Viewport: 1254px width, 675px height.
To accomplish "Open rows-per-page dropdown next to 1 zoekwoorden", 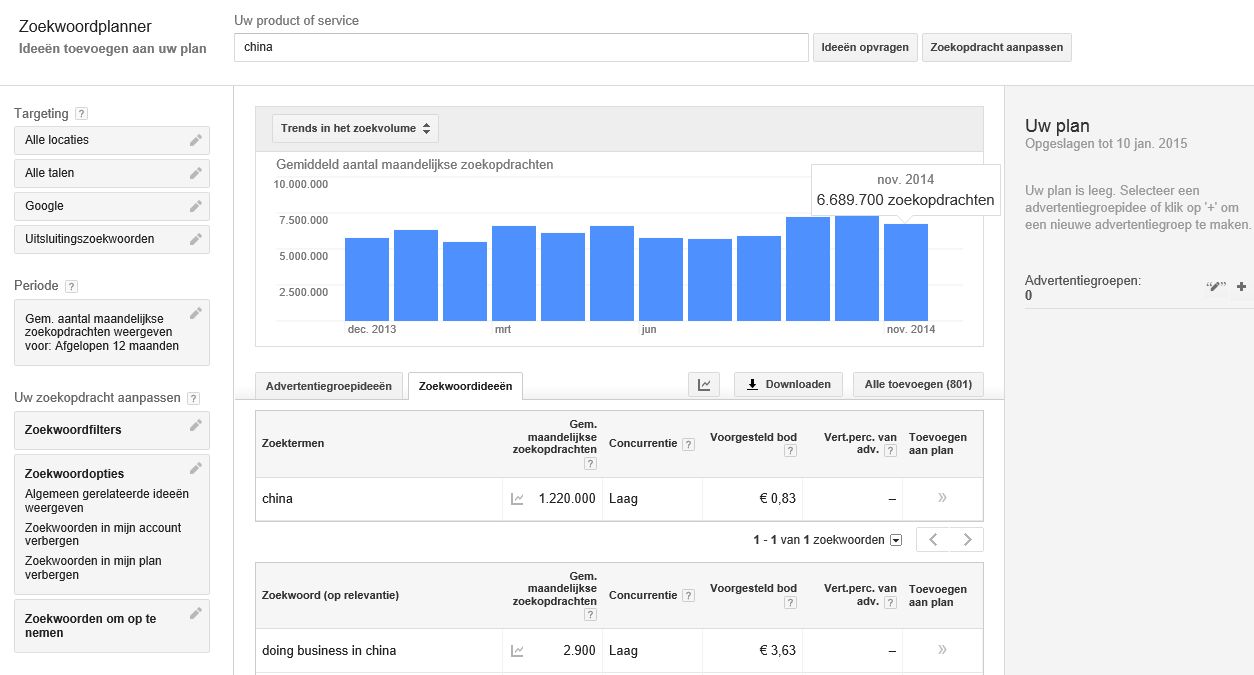I will 896,540.
